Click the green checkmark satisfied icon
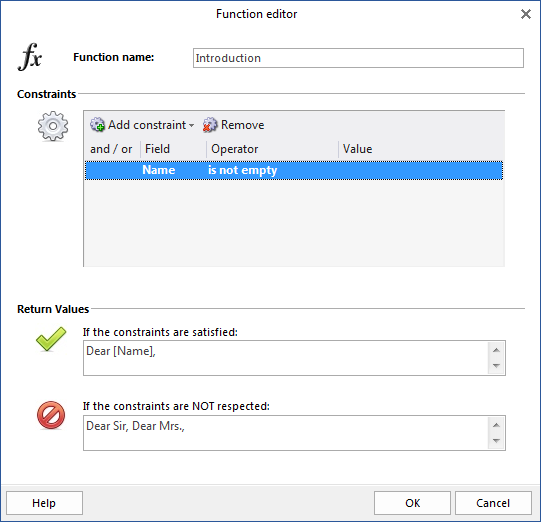 (x=51, y=339)
